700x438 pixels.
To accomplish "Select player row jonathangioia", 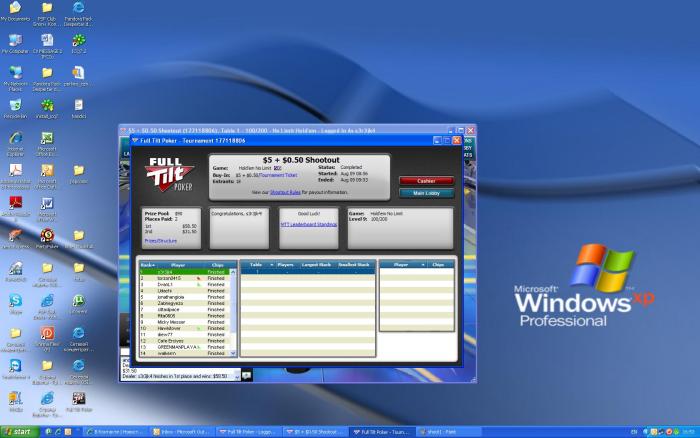I will [185, 297].
